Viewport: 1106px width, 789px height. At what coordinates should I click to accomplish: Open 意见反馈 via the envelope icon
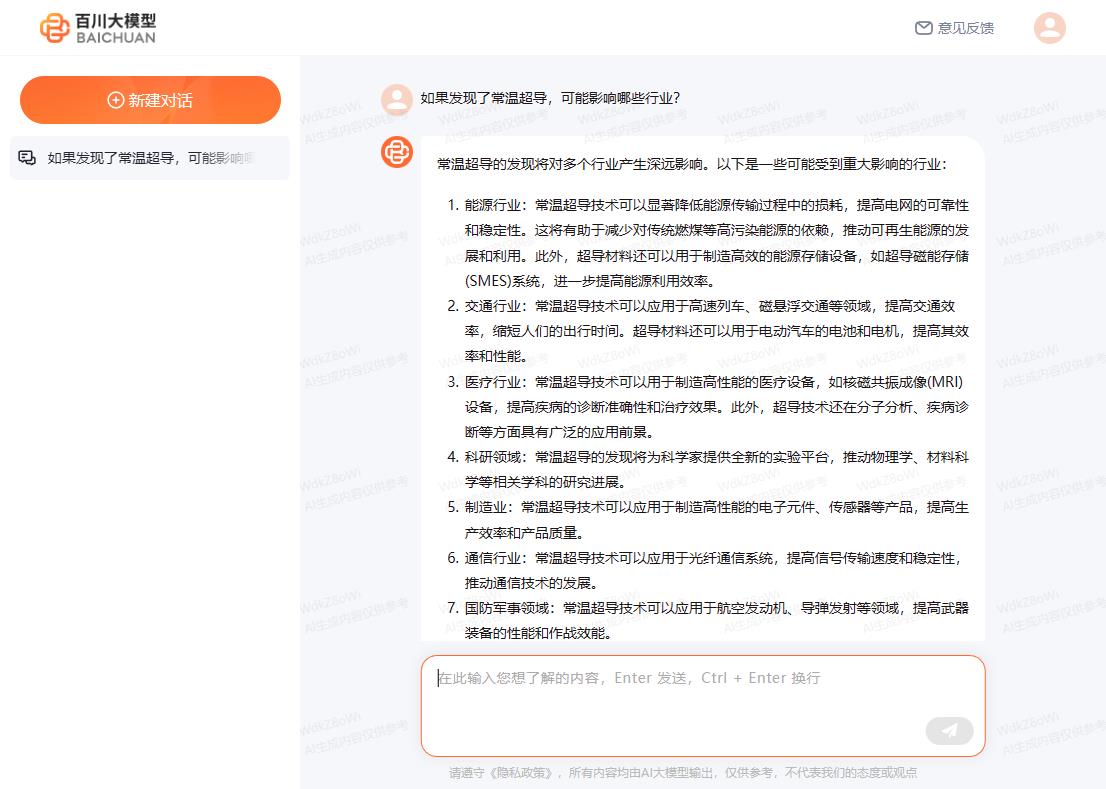[923, 28]
